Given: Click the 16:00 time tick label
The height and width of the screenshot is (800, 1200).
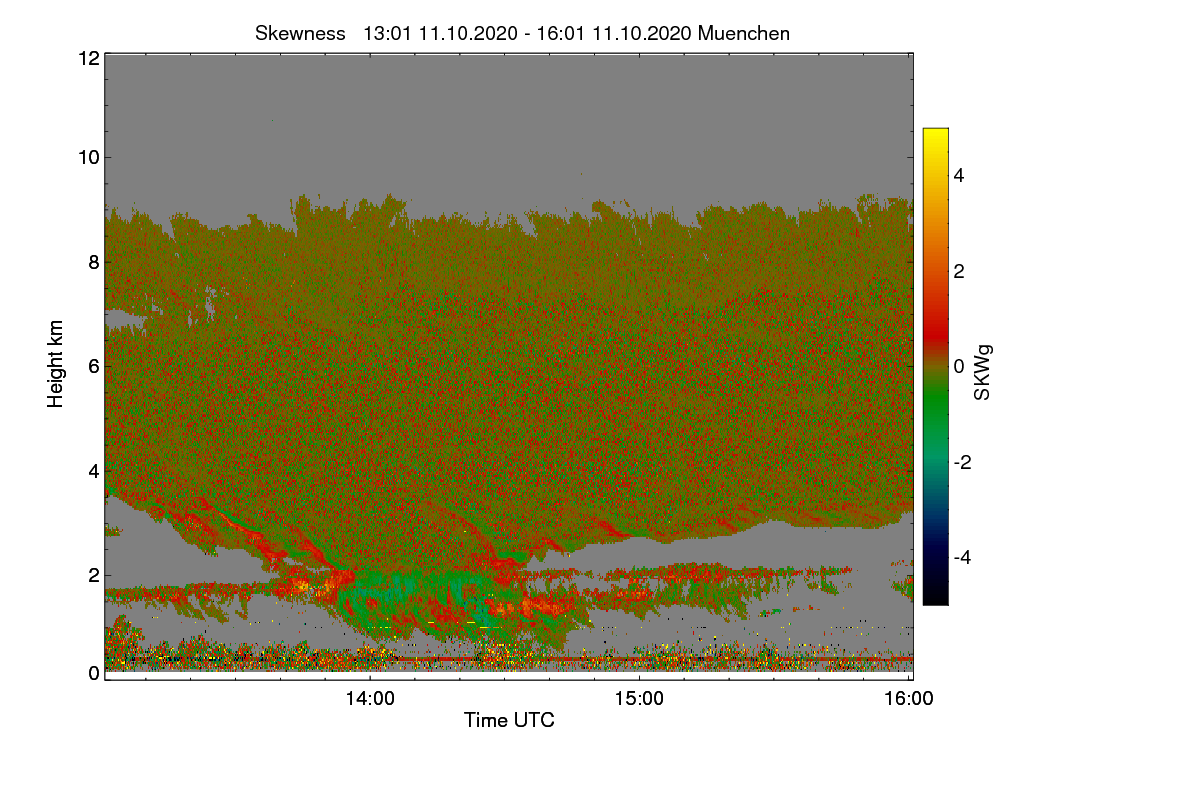Looking at the screenshot, I should click(909, 699).
